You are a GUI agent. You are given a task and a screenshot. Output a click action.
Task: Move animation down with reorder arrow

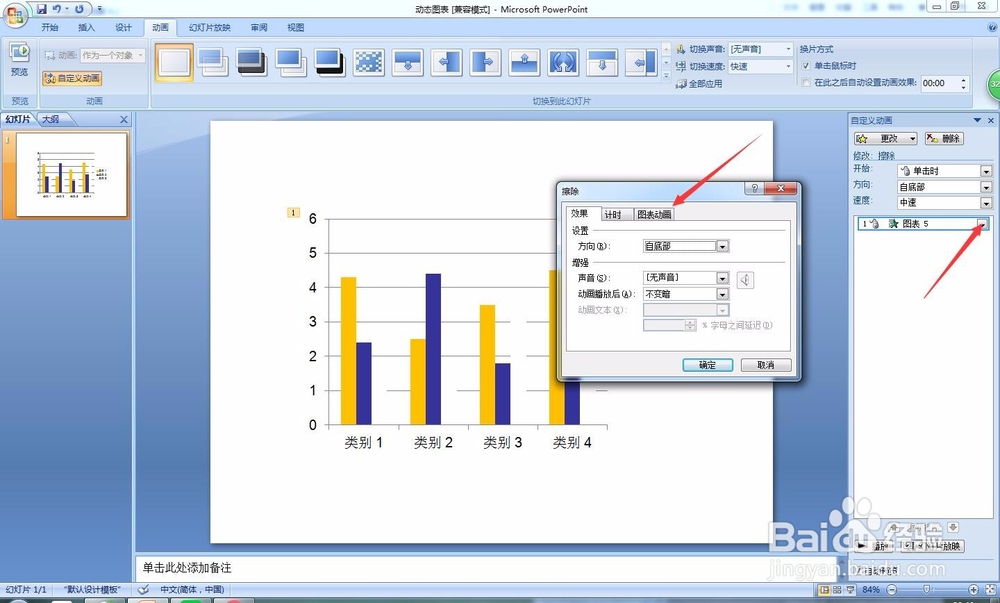[953, 527]
